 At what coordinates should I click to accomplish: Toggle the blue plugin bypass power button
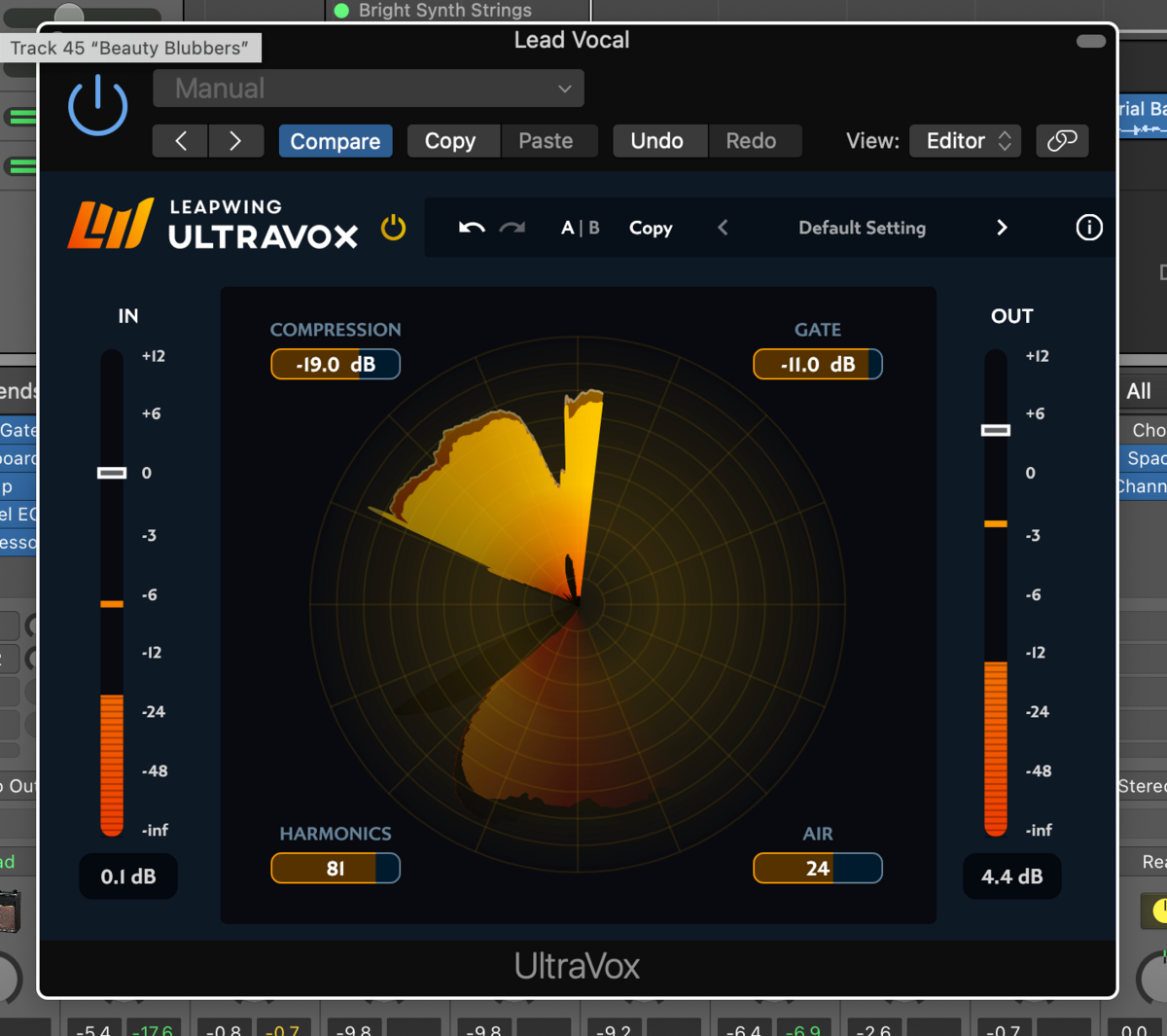[x=97, y=107]
